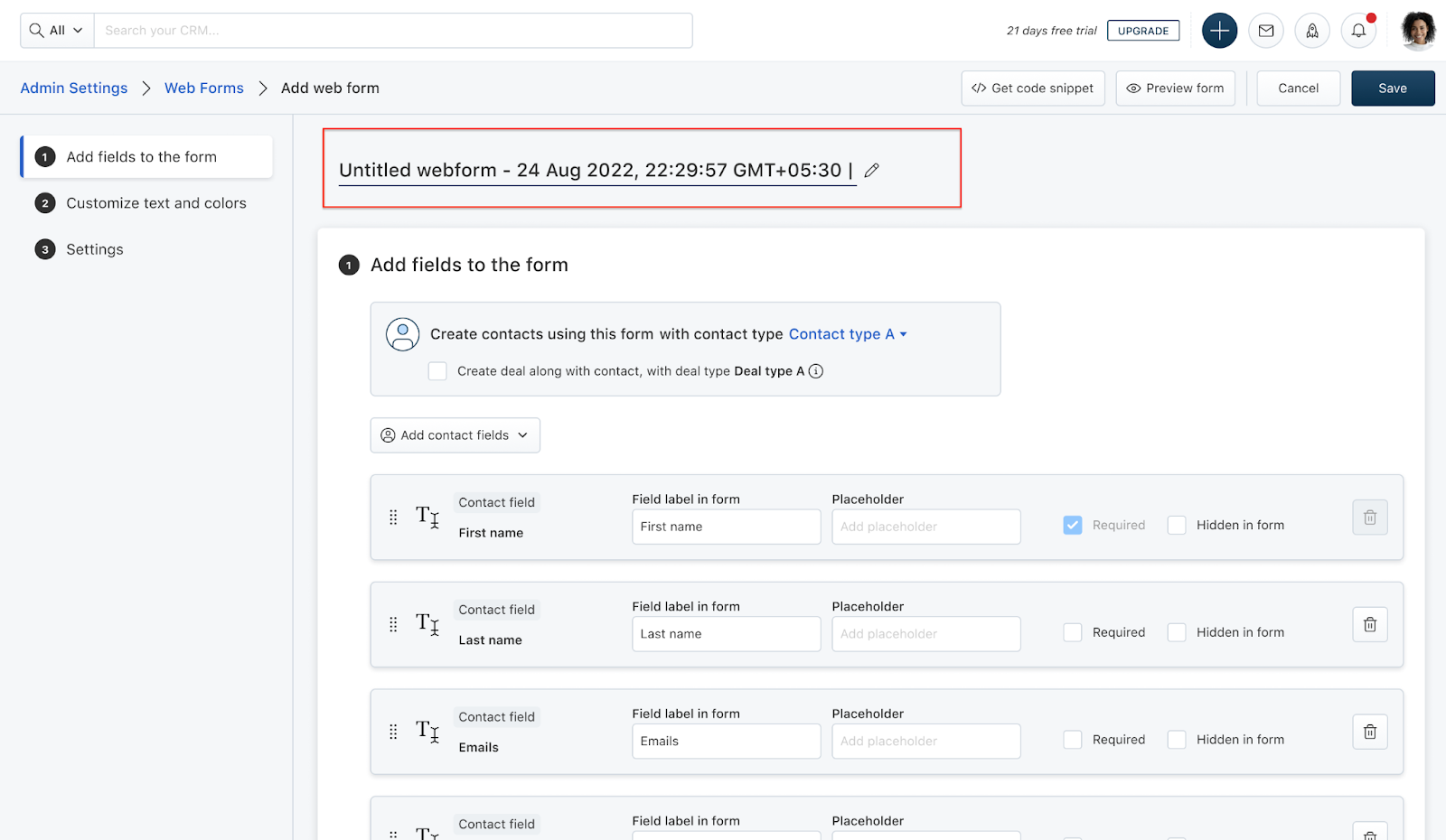Open notifications bell icon
This screenshot has height=840, width=1446.
[x=1358, y=31]
